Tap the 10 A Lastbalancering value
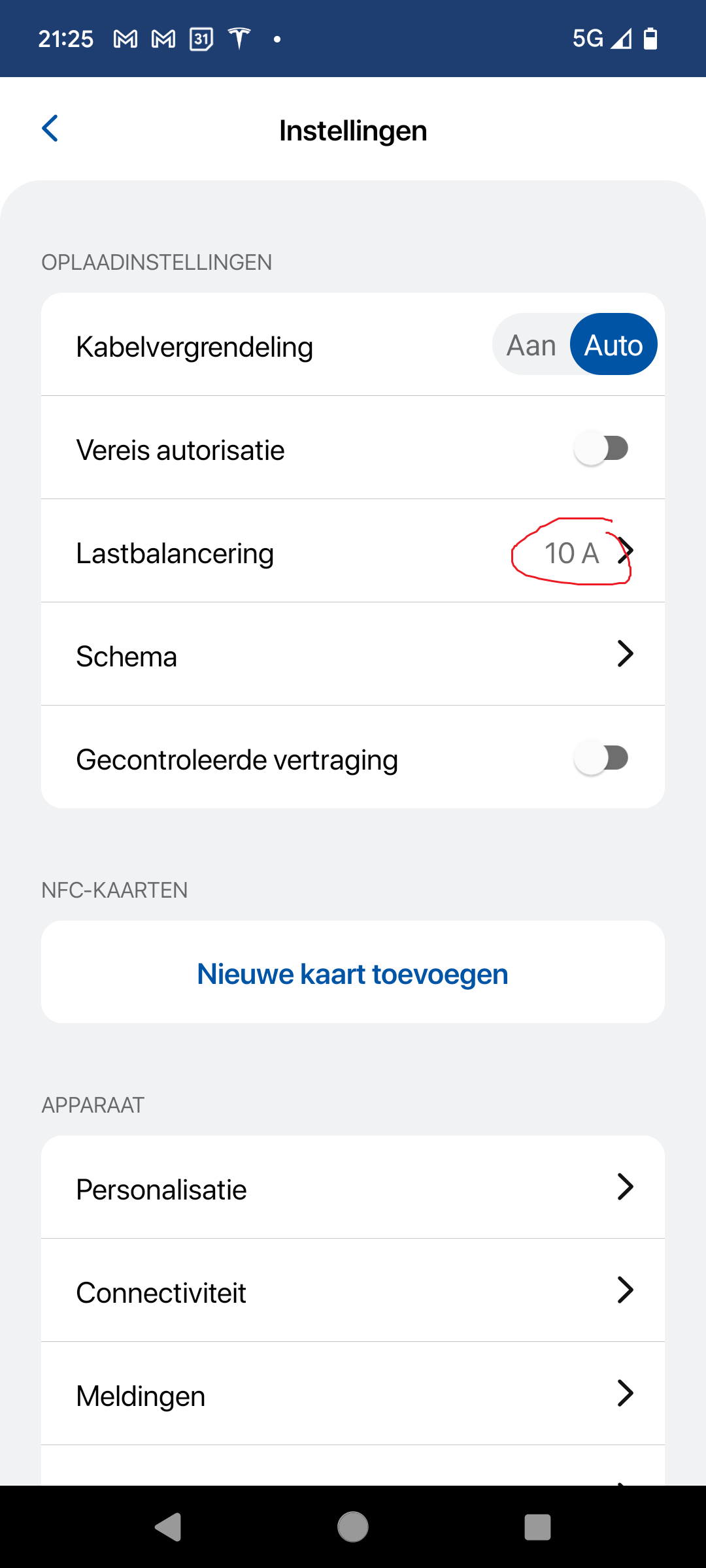706x1568 pixels. click(571, 553)
